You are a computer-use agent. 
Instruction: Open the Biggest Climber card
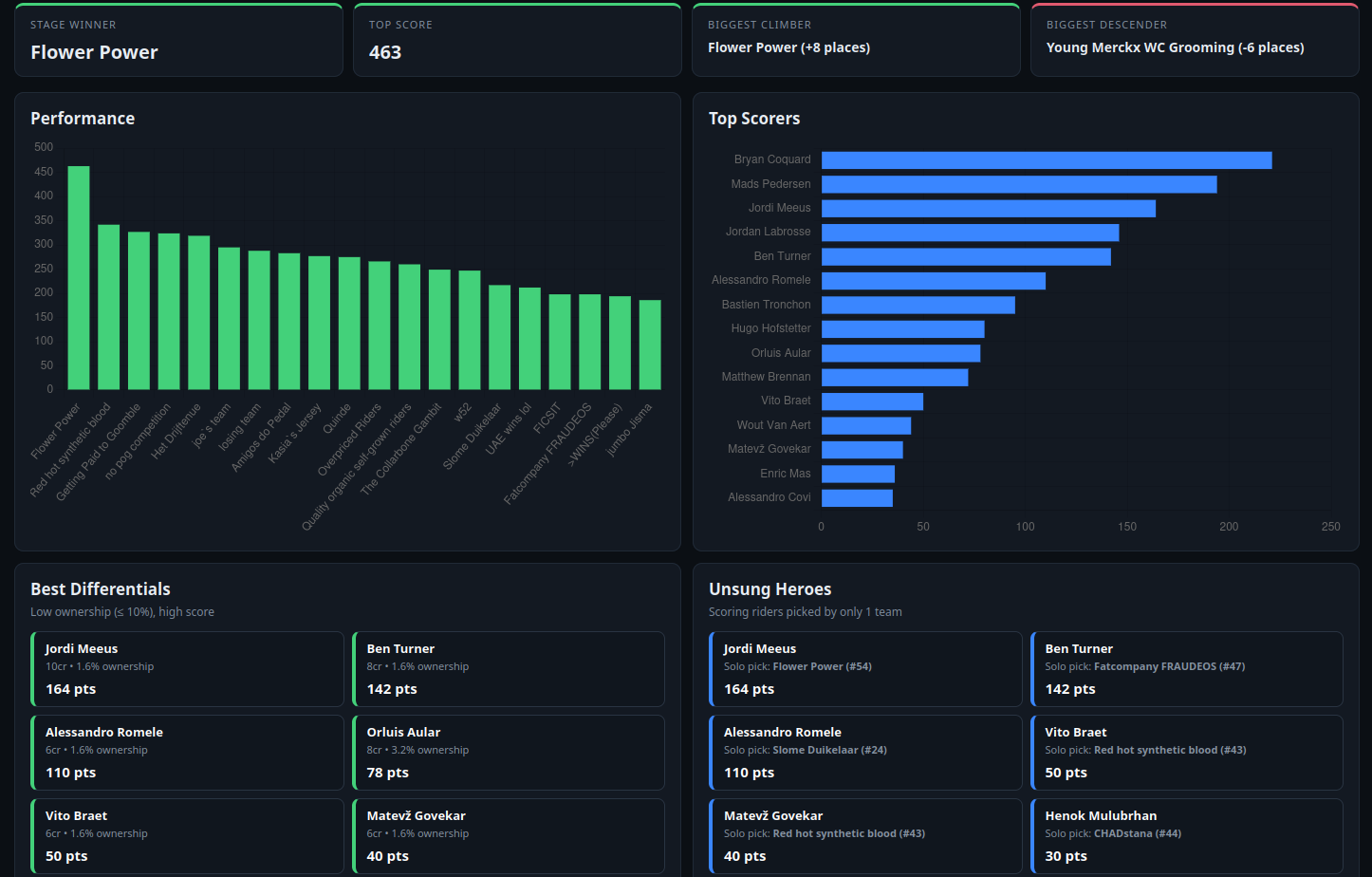click(x=856, y=40)
